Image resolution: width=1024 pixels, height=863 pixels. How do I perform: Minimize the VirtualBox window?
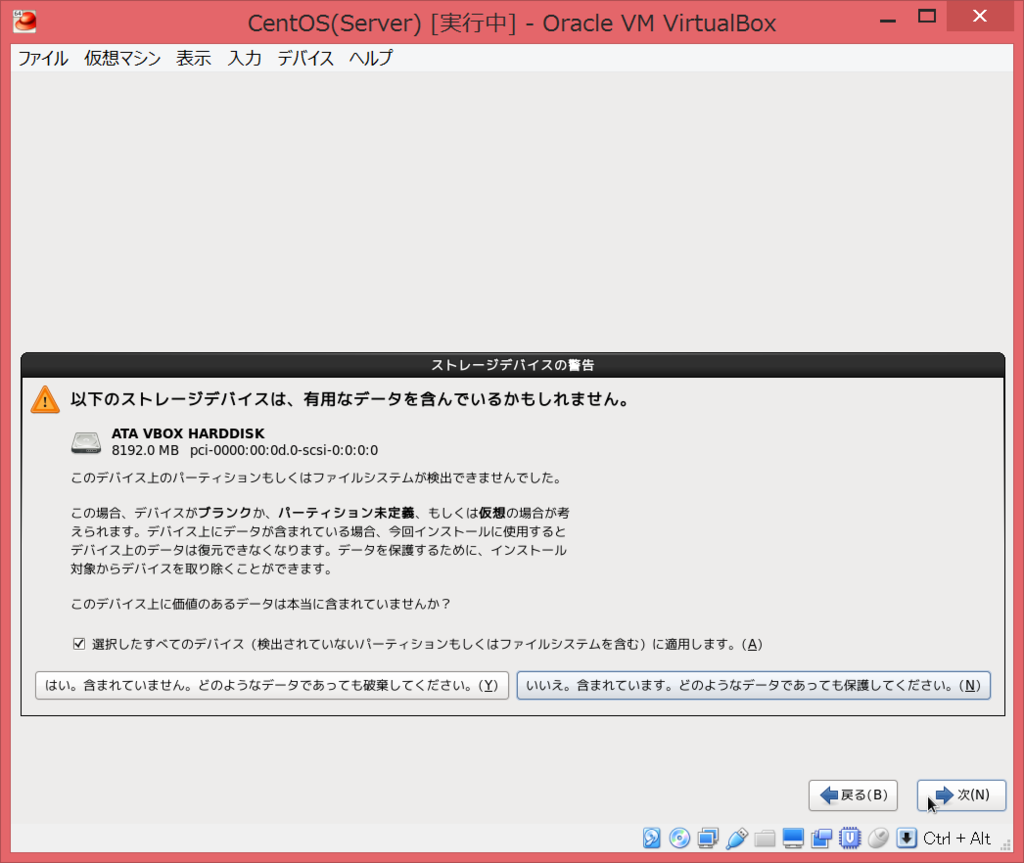pyautogui.click(x=888, y=20)
